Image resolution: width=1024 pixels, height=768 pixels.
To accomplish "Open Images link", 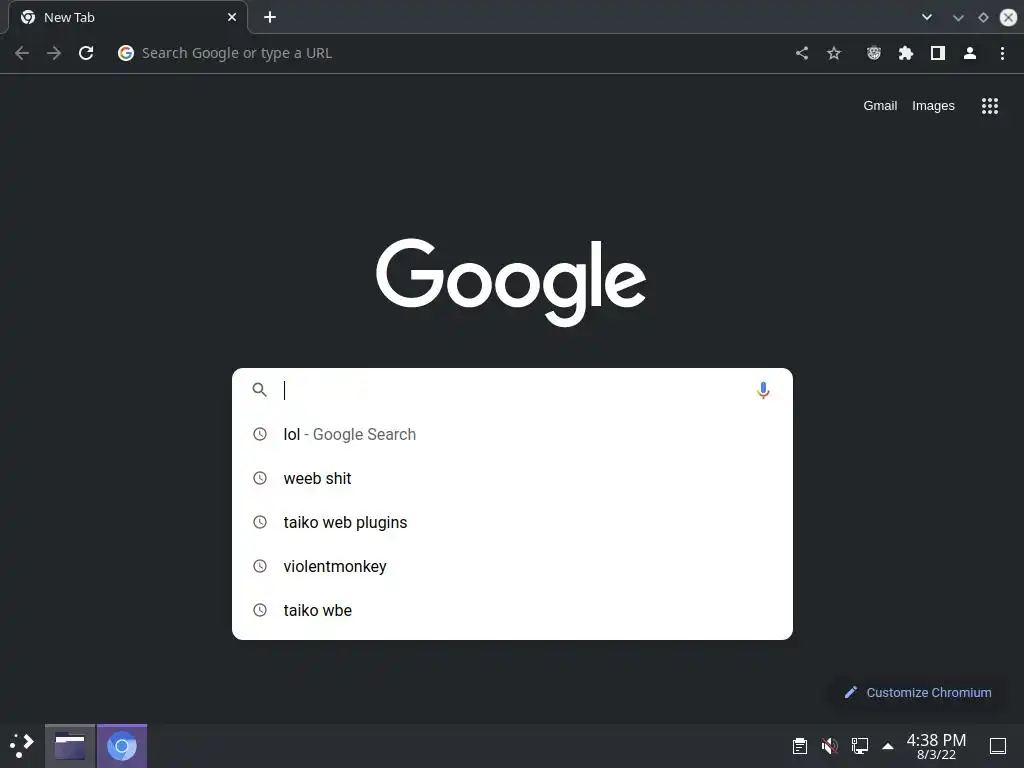I will coord(933,106).
